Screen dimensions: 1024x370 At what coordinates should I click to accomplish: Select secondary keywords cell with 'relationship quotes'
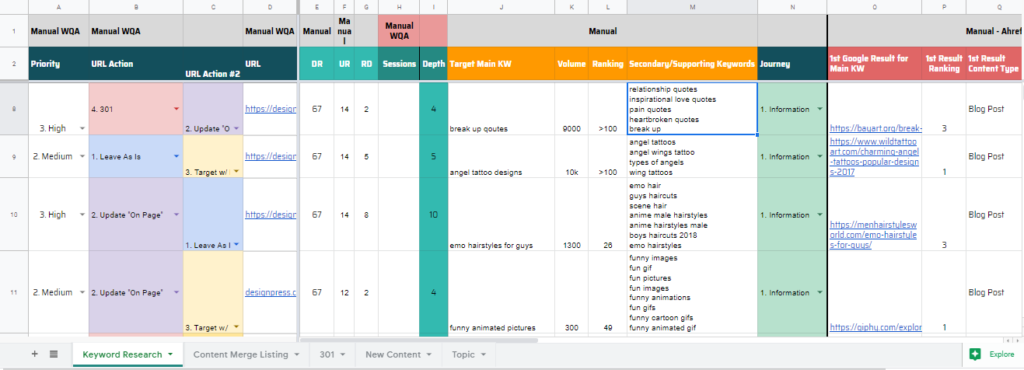[x=692, y=108]
